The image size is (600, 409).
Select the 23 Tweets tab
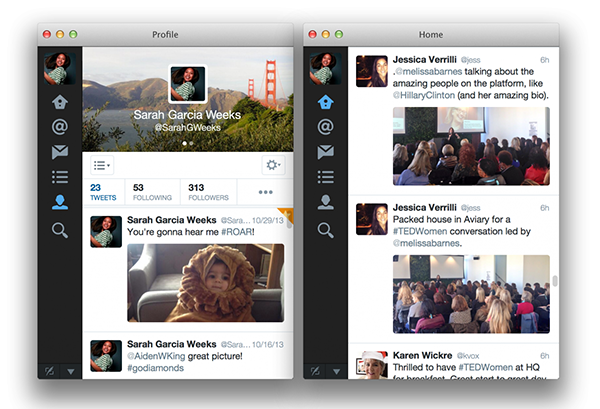(x=103, y=192)
